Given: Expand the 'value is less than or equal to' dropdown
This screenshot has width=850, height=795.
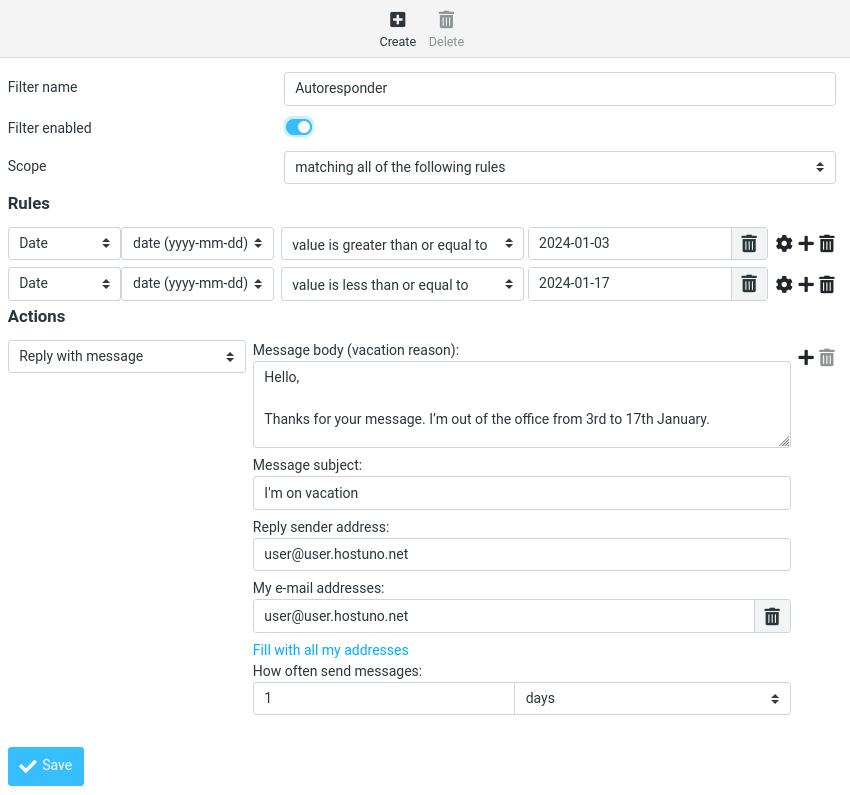Looking at the screenshot, I should point(402,285).
